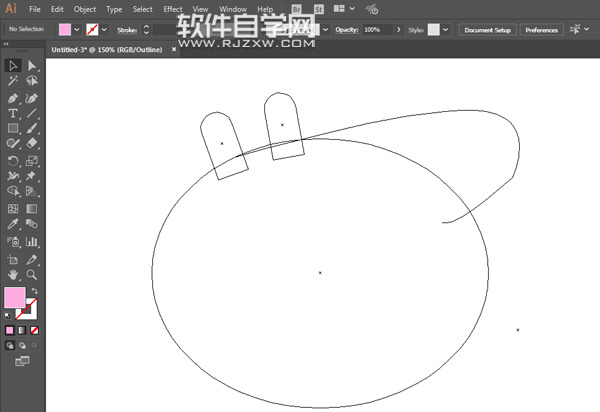Switch to Untitled-3 document tab
Screen dimensions: 600x412
pyautogui.click(x=107, y=50)
